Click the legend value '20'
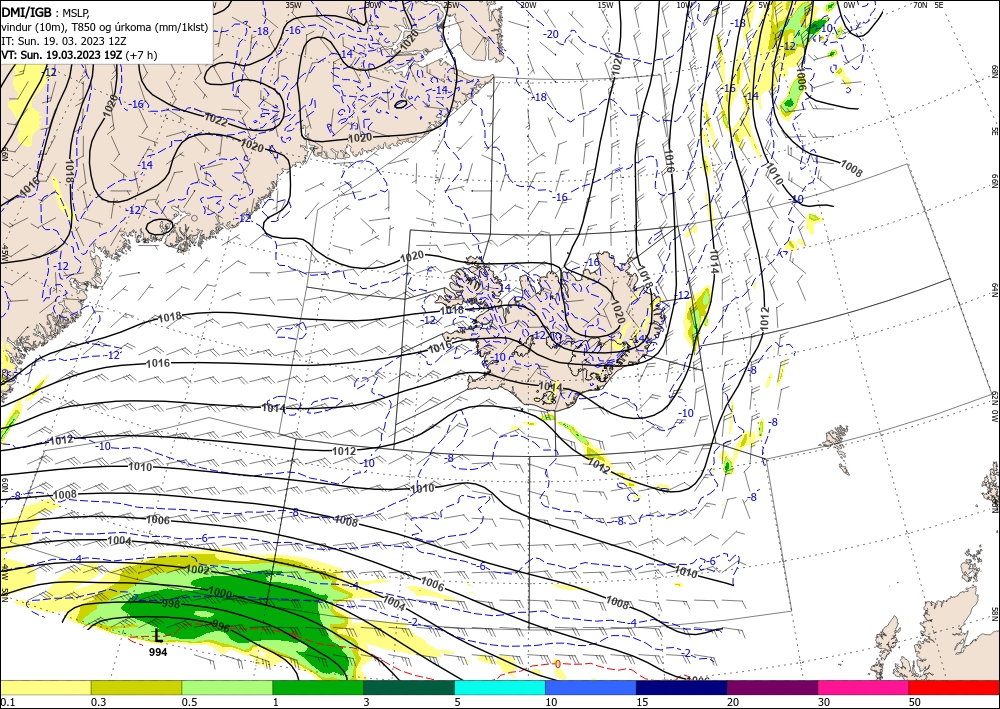Image resolution: width=1000 pixels, height=709 pixels. click(x=733, y=702)
